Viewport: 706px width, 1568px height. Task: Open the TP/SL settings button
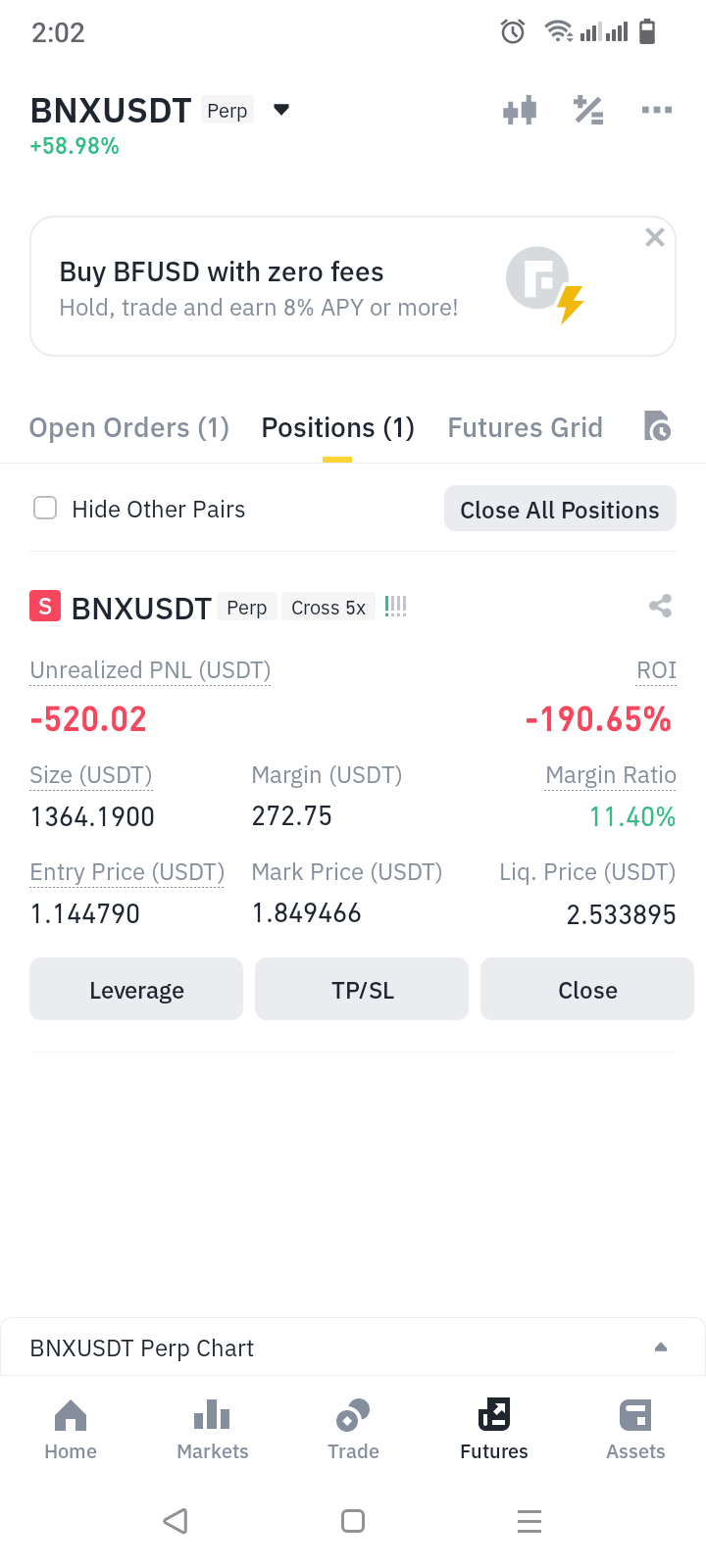point(362,989)
